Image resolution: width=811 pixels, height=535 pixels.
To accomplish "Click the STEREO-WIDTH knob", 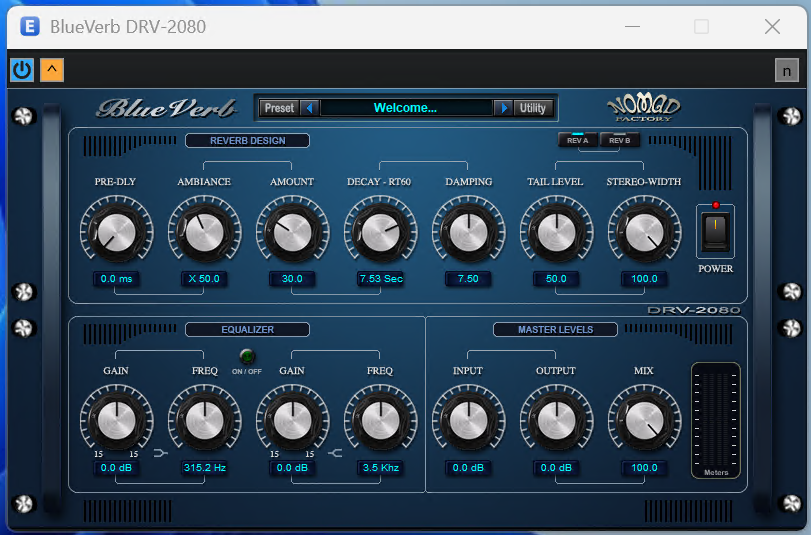I will (x=644, y=232).
